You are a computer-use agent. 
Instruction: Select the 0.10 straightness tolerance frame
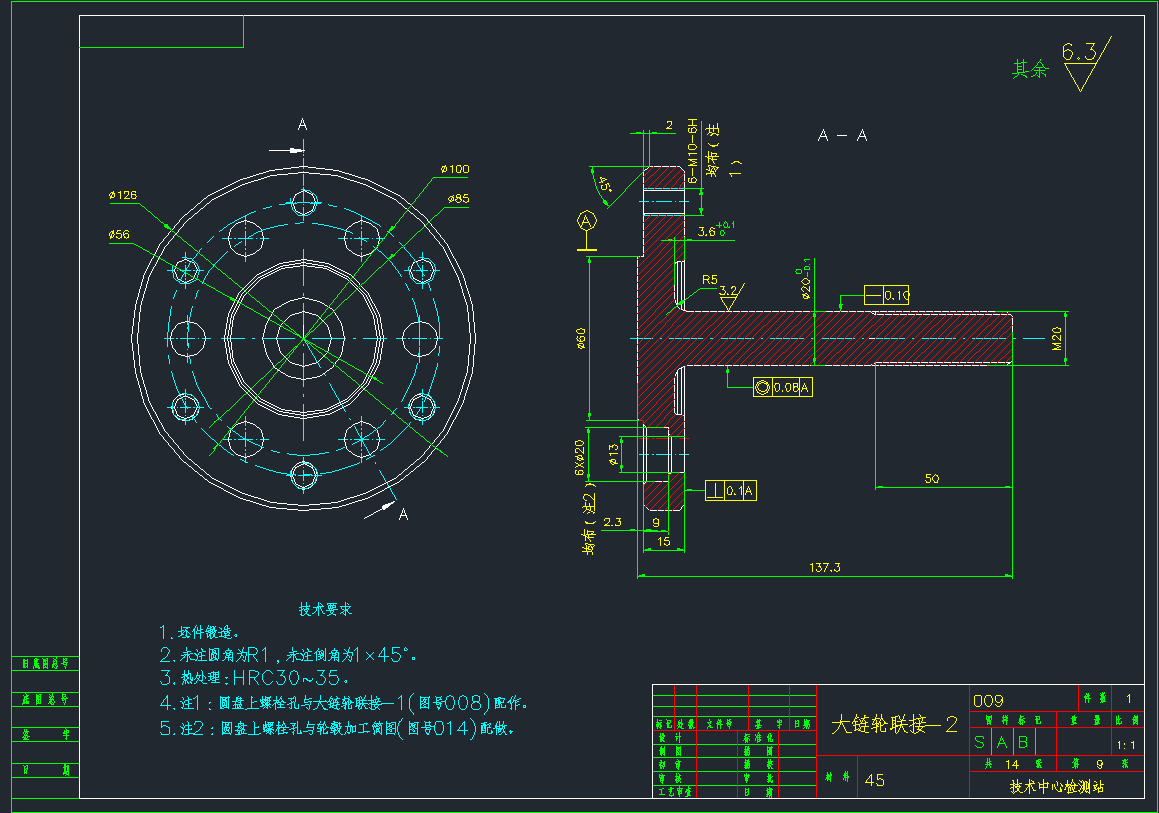tap(887, 296)
